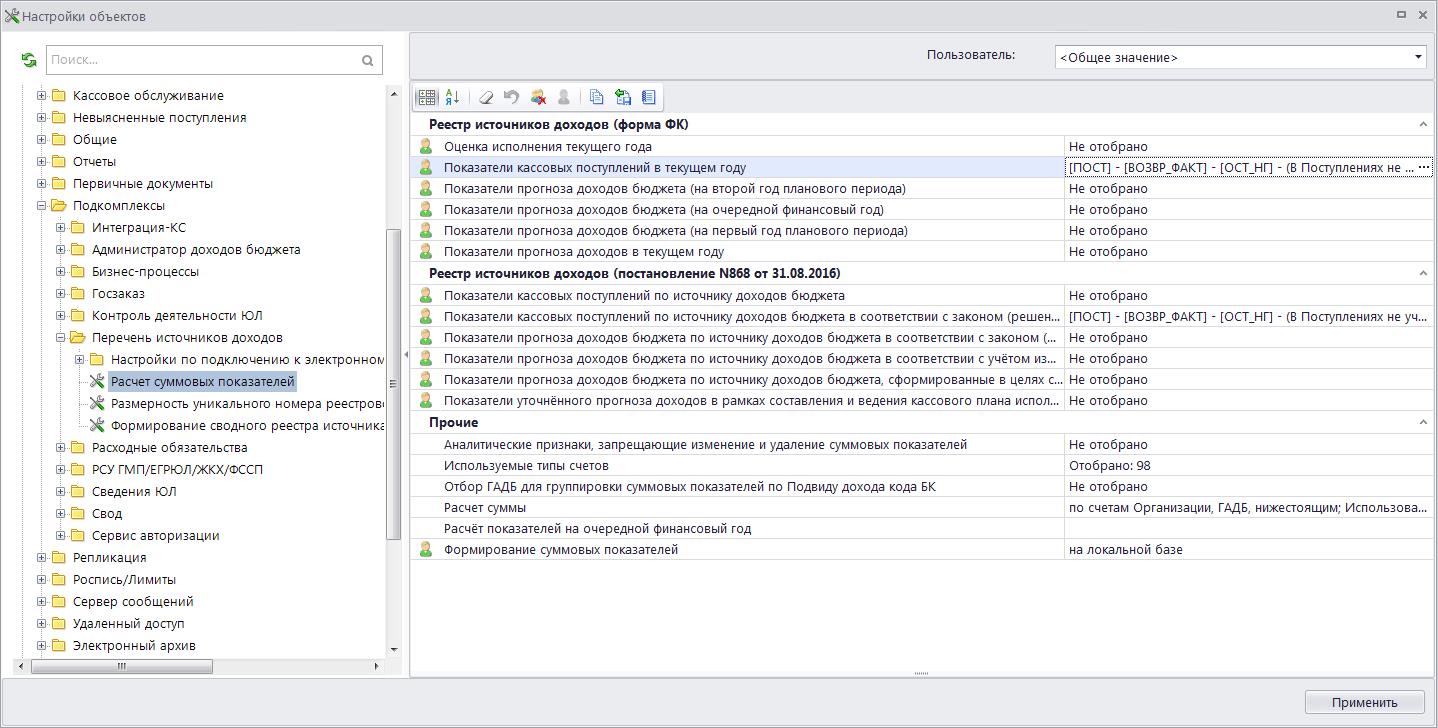This screenshot has height=728, width=1438.
Task: Expand the Отчеты tree node
Action: click(42, 162)
